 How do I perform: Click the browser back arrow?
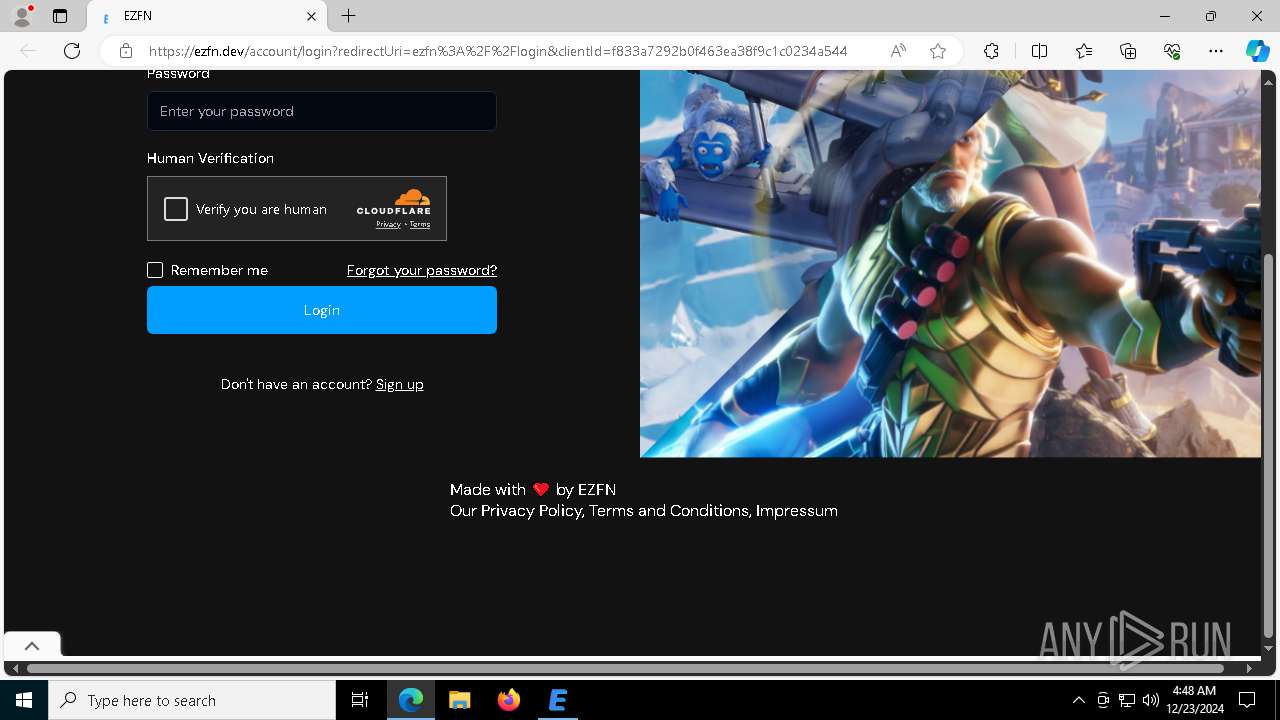tap(28, 51)
